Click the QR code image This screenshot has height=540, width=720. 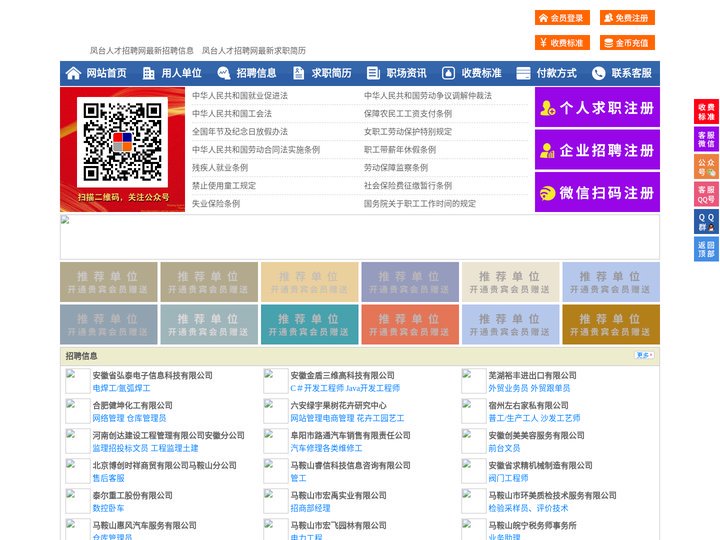[x=122, y=142]
